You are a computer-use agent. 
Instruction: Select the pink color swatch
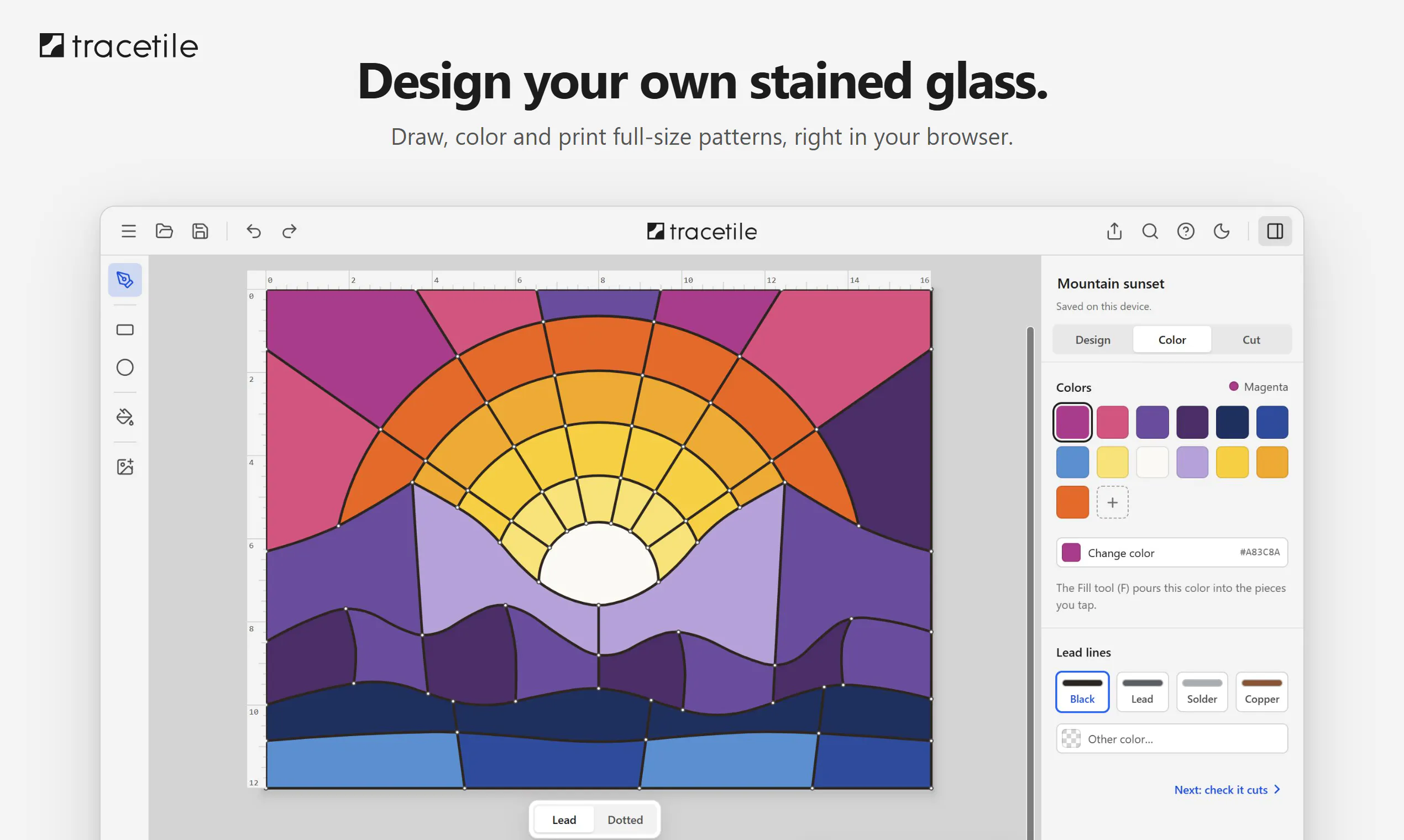click(1113, 422)
